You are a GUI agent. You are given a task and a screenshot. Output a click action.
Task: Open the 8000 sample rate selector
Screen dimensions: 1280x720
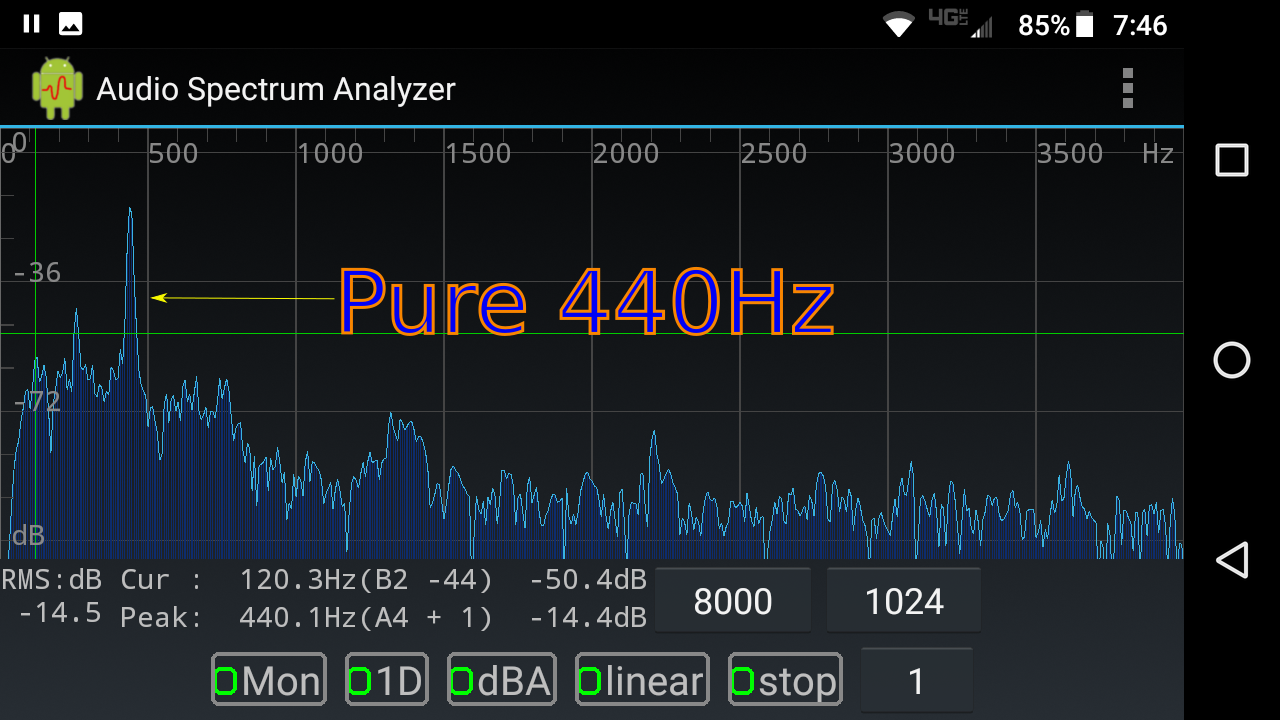pyautogui.click(x=733, y=600)
